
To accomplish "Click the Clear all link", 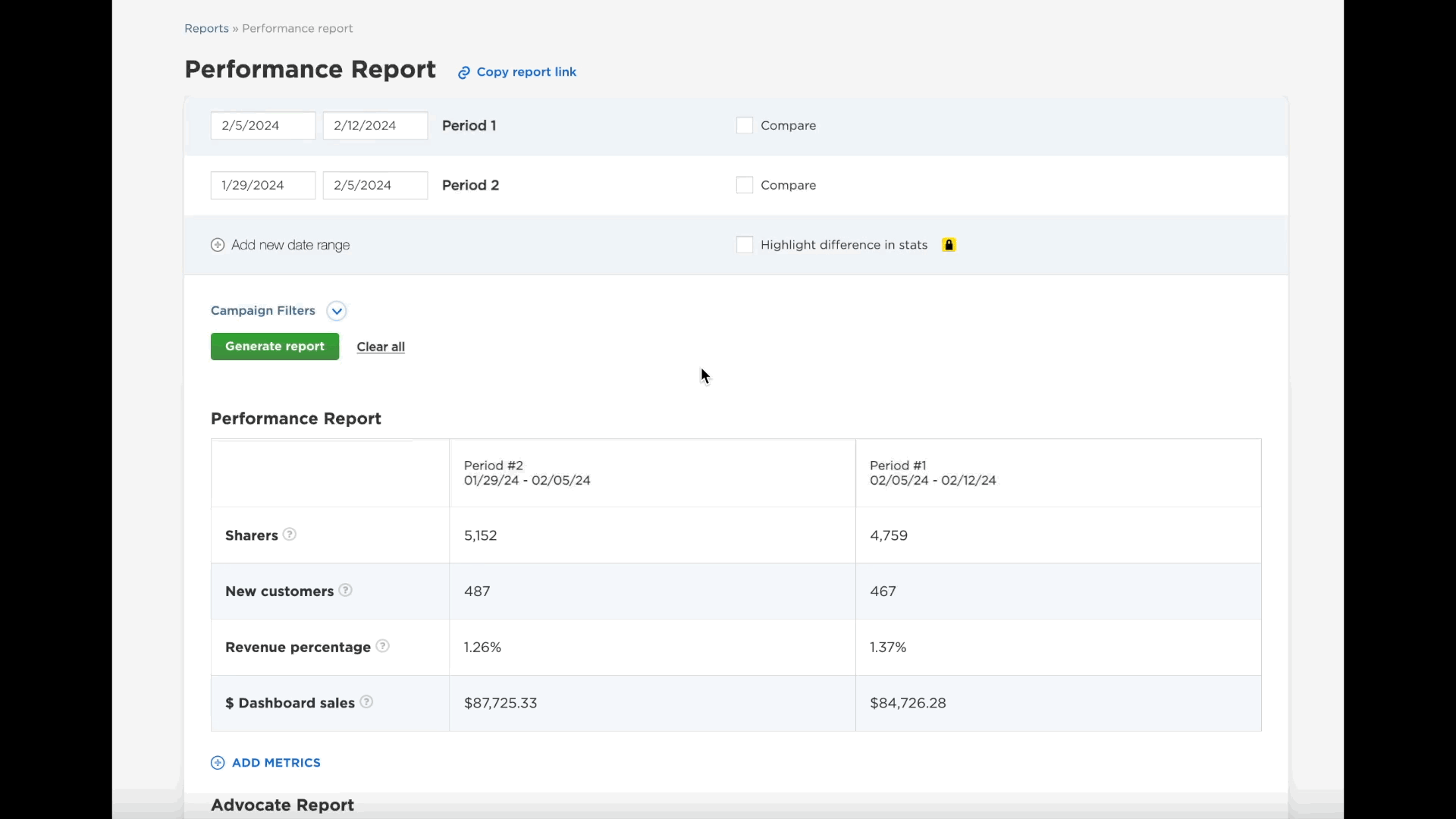I will pyautogui.click(x=381, y=347).
